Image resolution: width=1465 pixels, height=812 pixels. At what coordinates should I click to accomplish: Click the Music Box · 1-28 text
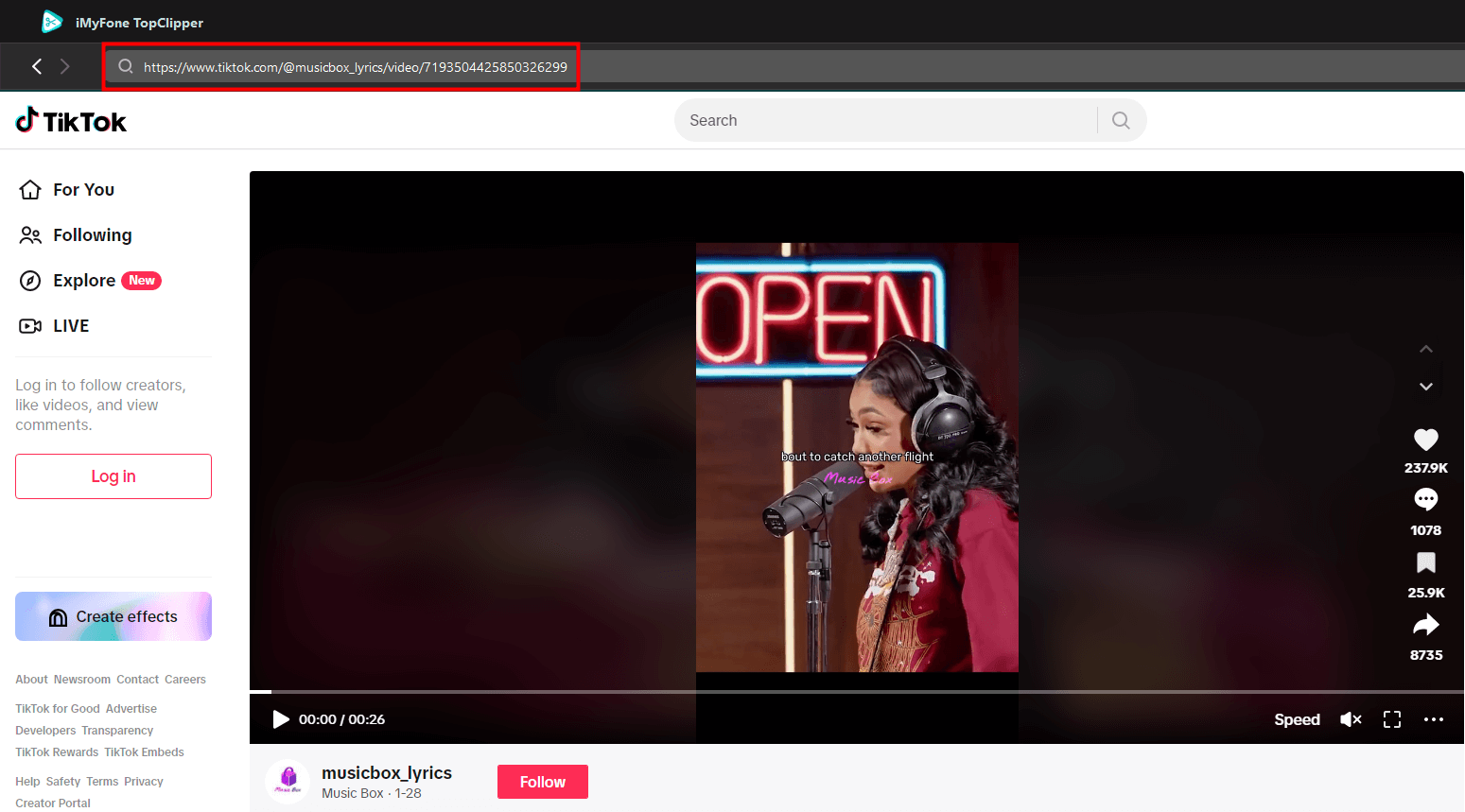point(372,793)
